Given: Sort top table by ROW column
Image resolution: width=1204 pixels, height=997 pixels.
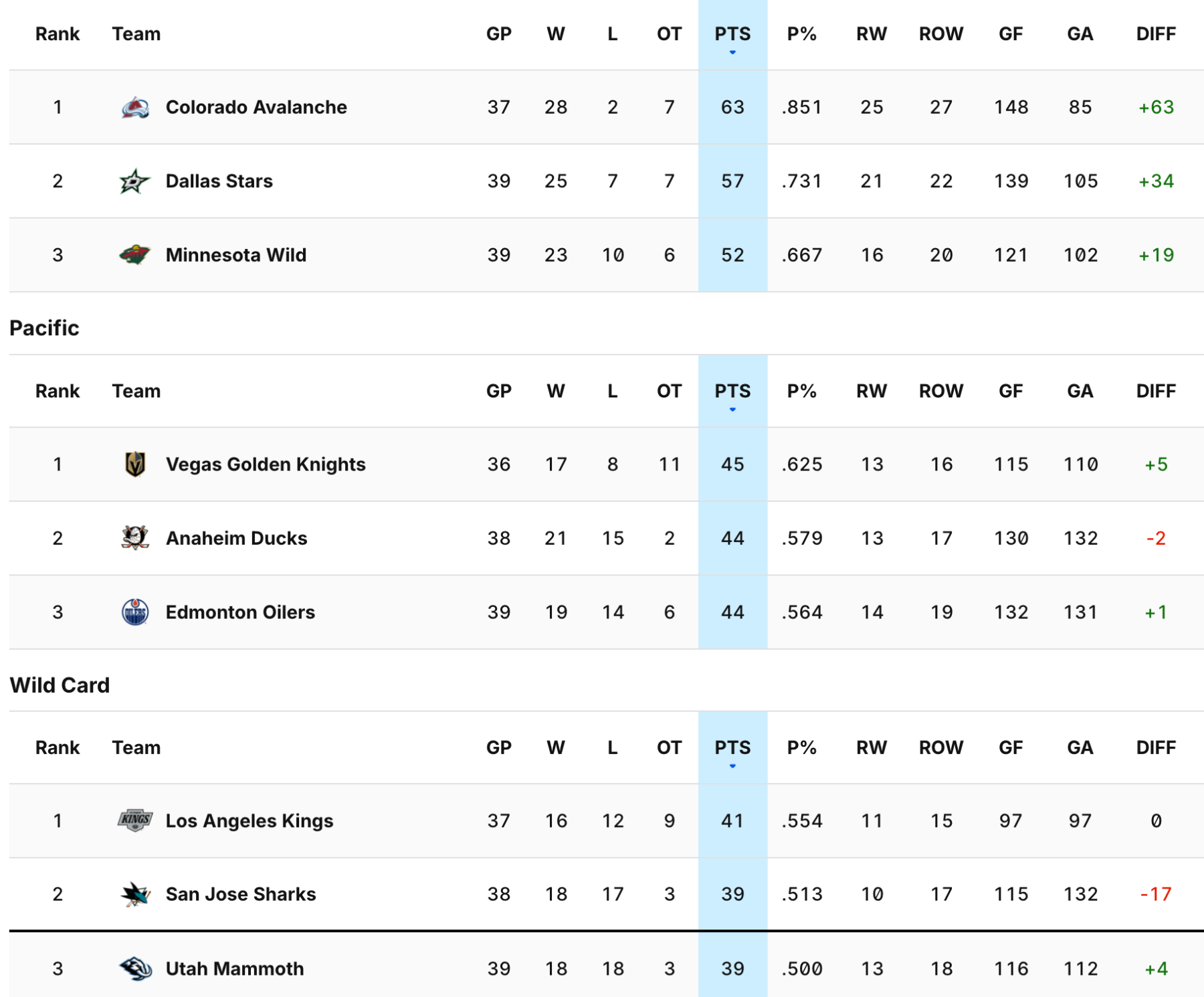Looking at the screenshot, I should [941, 34].
